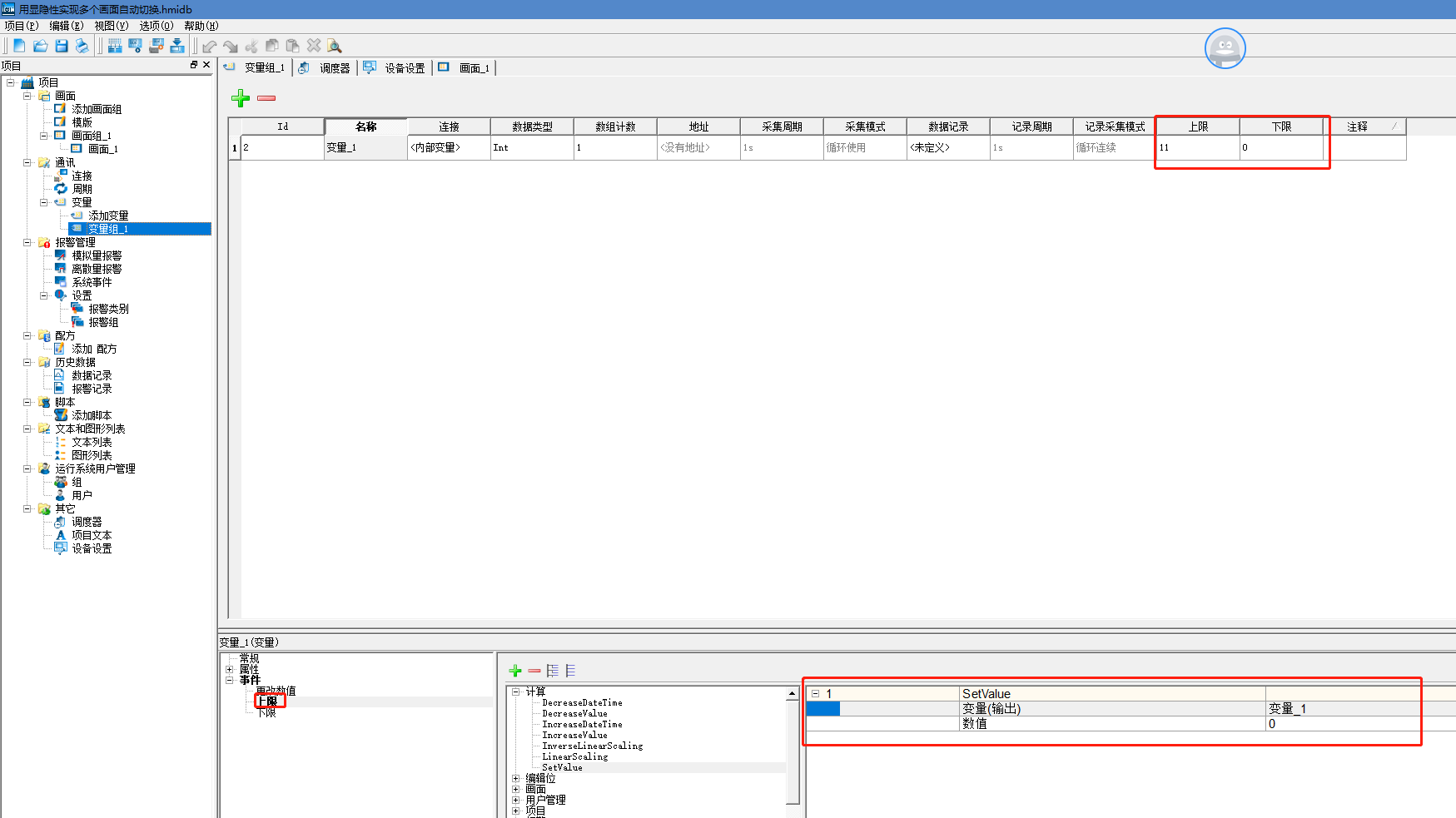Click the New project toolbar icon
The image size is (1456, 818).
(x=19, y=46)
